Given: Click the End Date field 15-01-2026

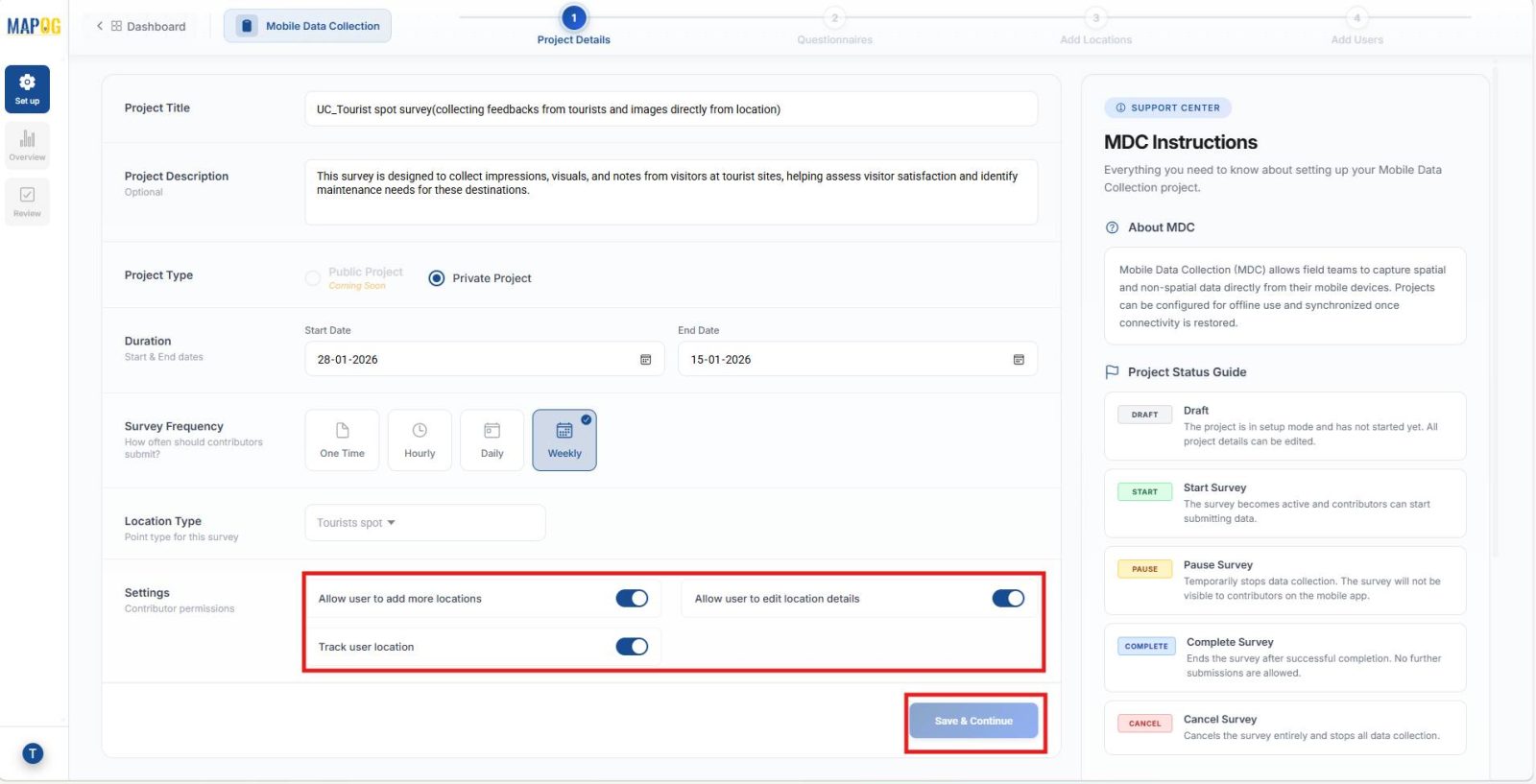Looking at the screenshot, I should pos(857,360).
